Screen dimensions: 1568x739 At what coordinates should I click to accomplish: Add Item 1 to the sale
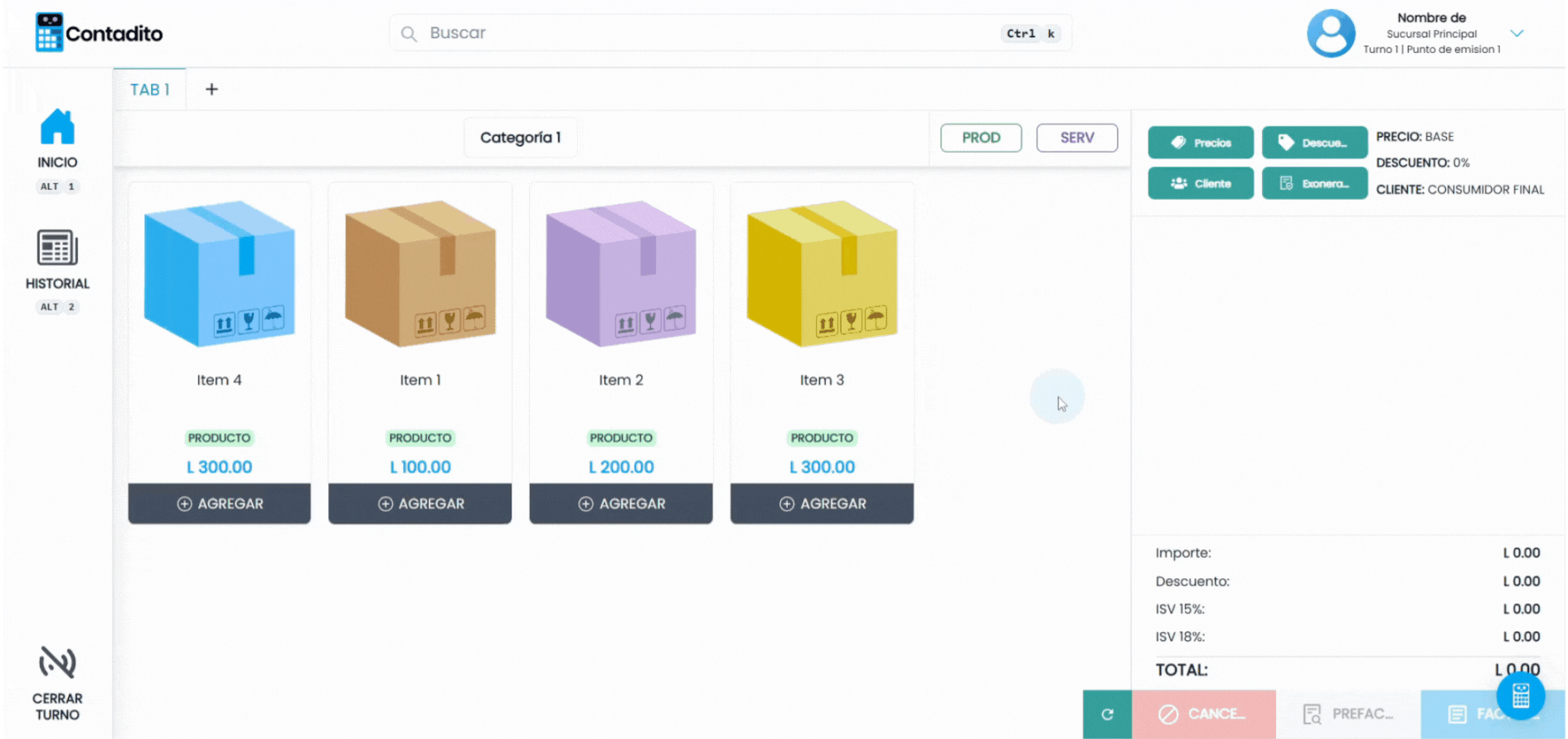tap(420, 503)
